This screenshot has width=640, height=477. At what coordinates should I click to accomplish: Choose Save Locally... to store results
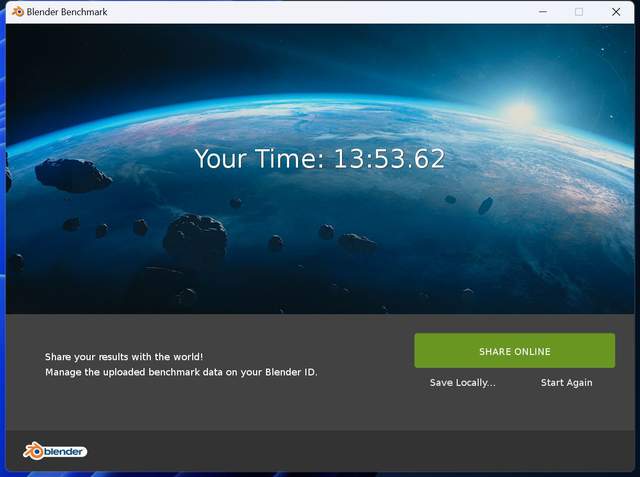(462, 383)
